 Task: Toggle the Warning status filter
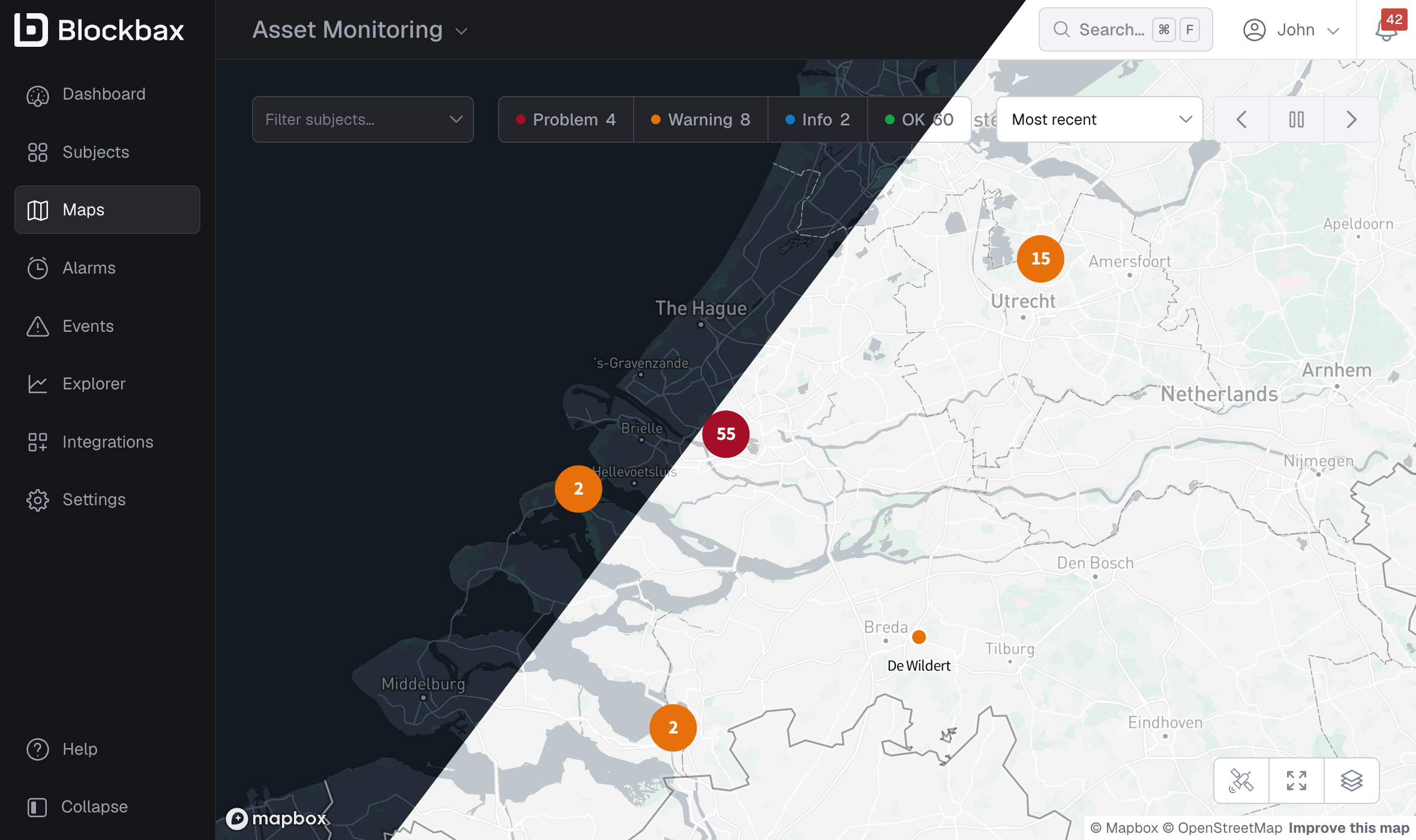pyautogui.click(x=701, y=119)
